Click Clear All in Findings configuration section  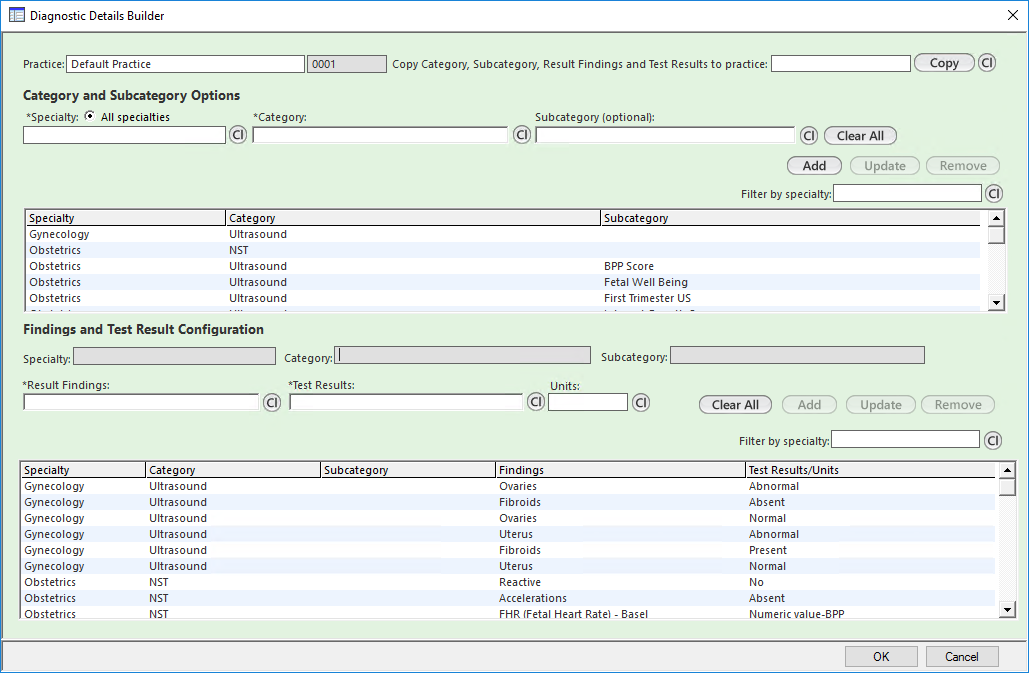[735, 405]
